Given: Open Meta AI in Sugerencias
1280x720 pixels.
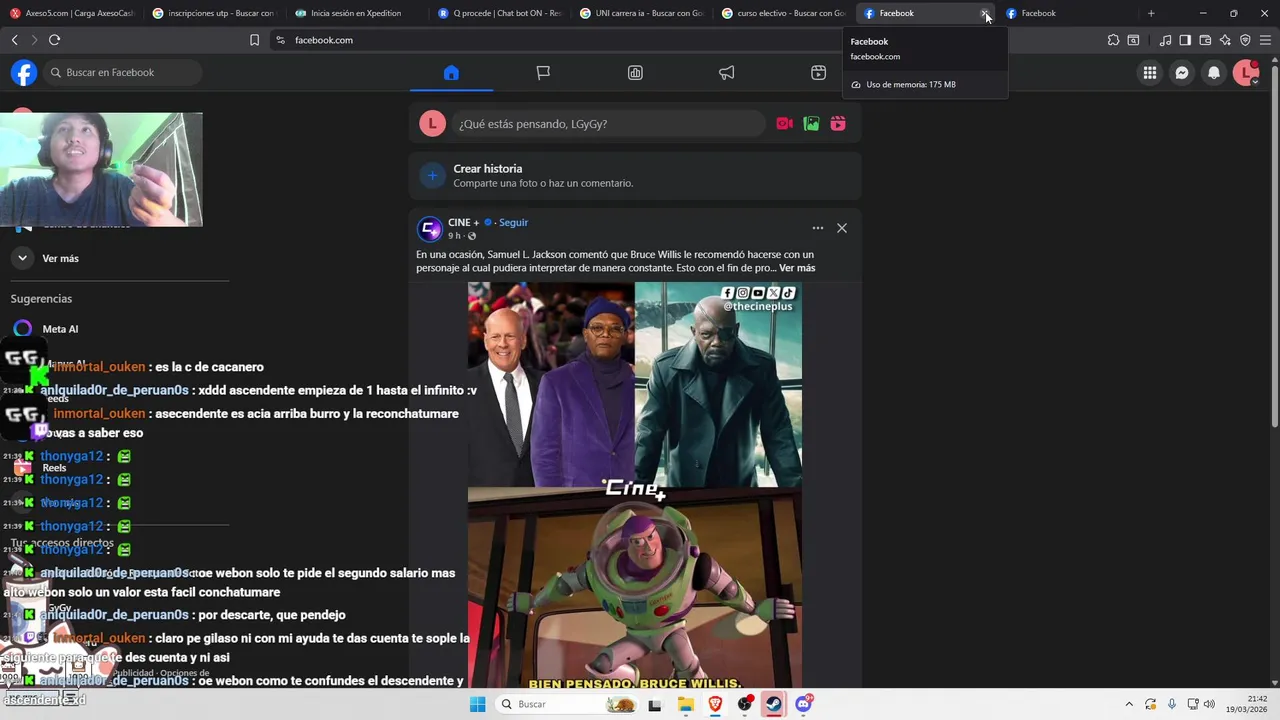Looking at the screenshot, I should pos(60,329).
